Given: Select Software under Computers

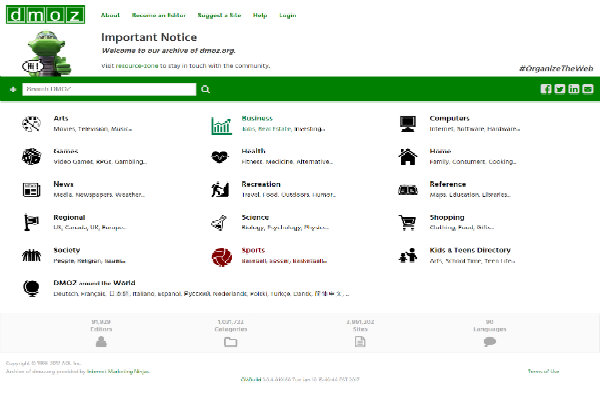Looking at the screenshot, I should 471,129.
